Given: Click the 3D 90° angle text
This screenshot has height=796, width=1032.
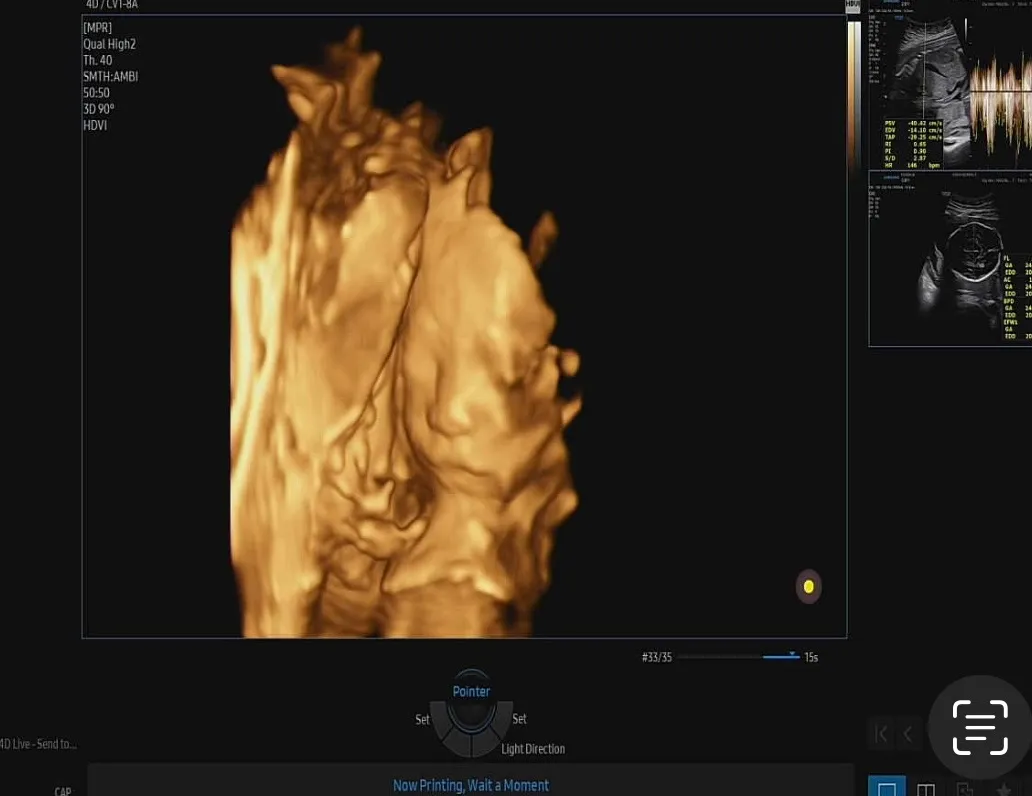Looking at the screenshot, I should 99,109.
